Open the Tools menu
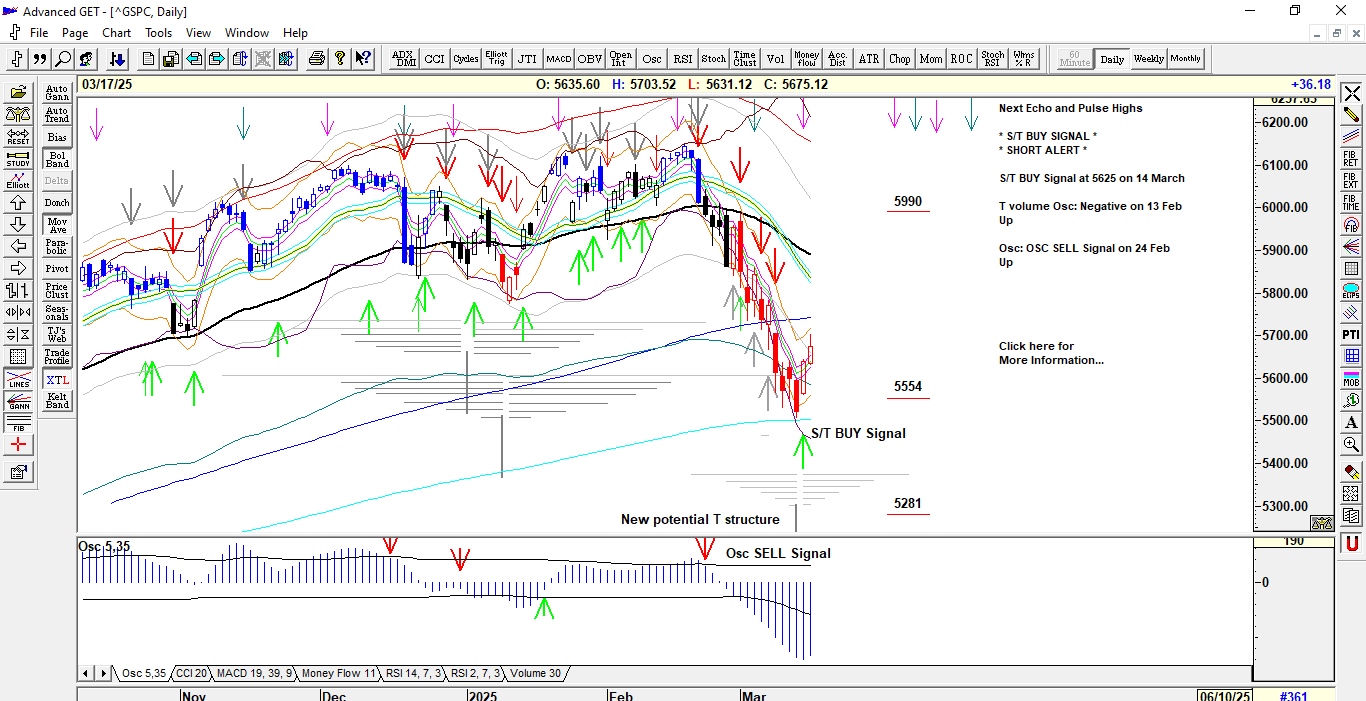Screen dimensions: 1366x701 click(158, 33)
